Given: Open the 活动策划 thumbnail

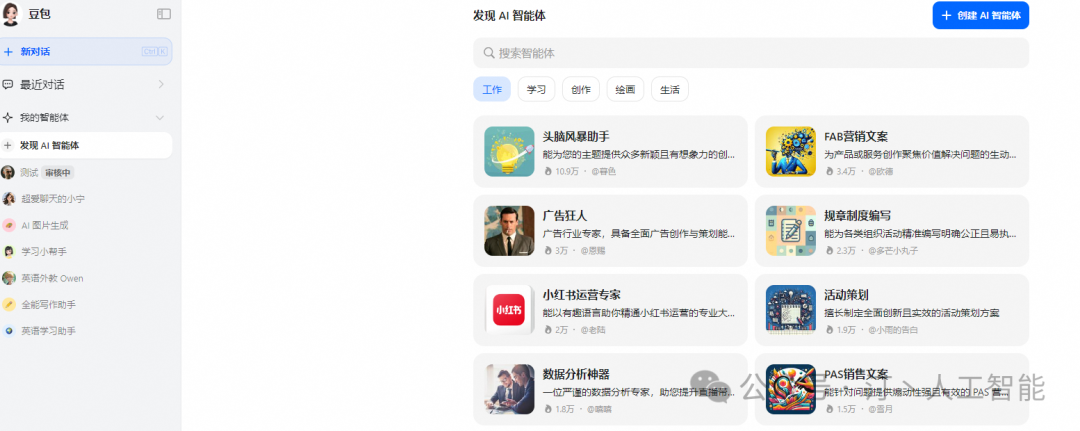Looking at the screenshot, I should [791, 310].
